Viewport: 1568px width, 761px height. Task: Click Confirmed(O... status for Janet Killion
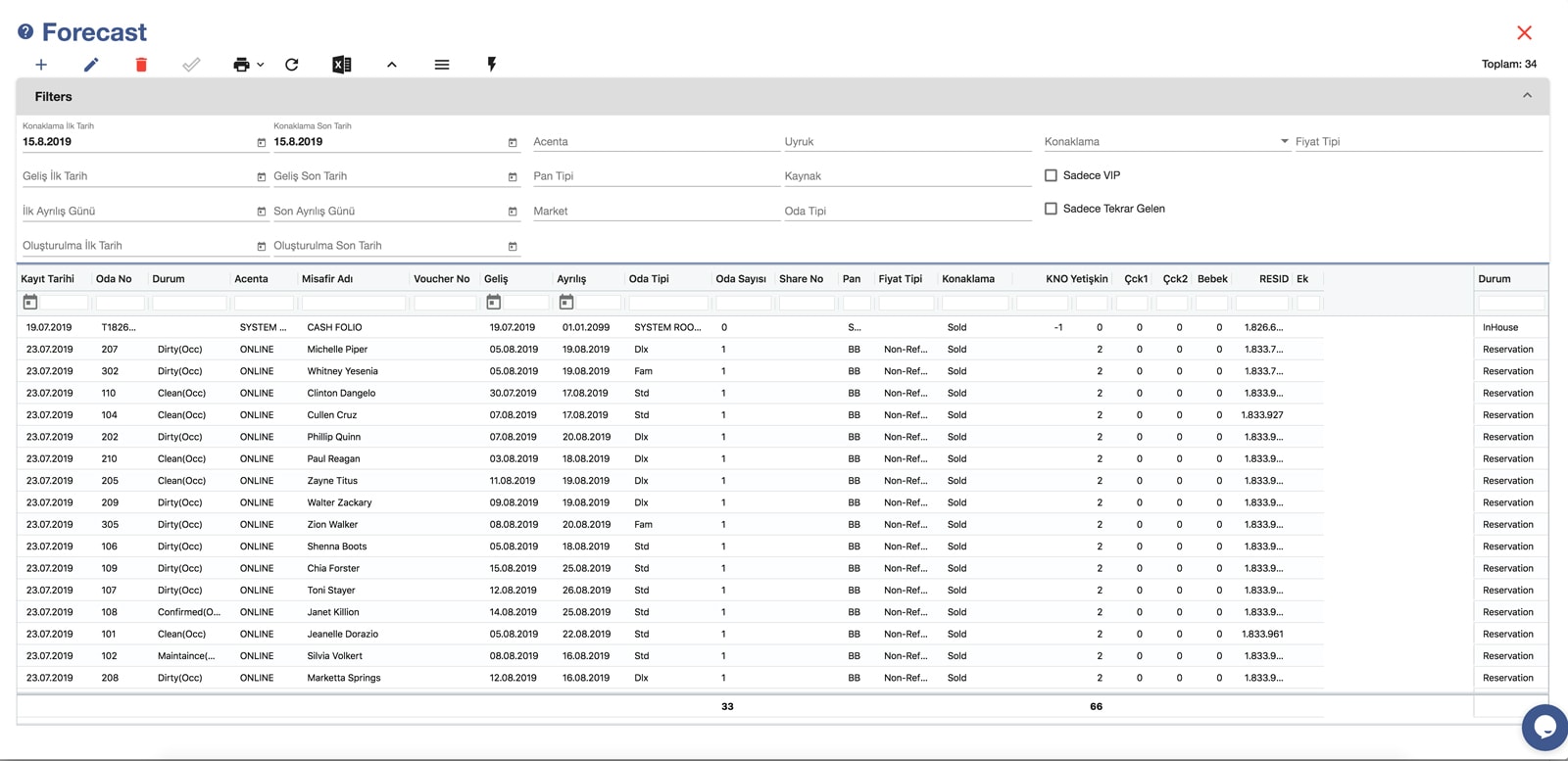189,612
